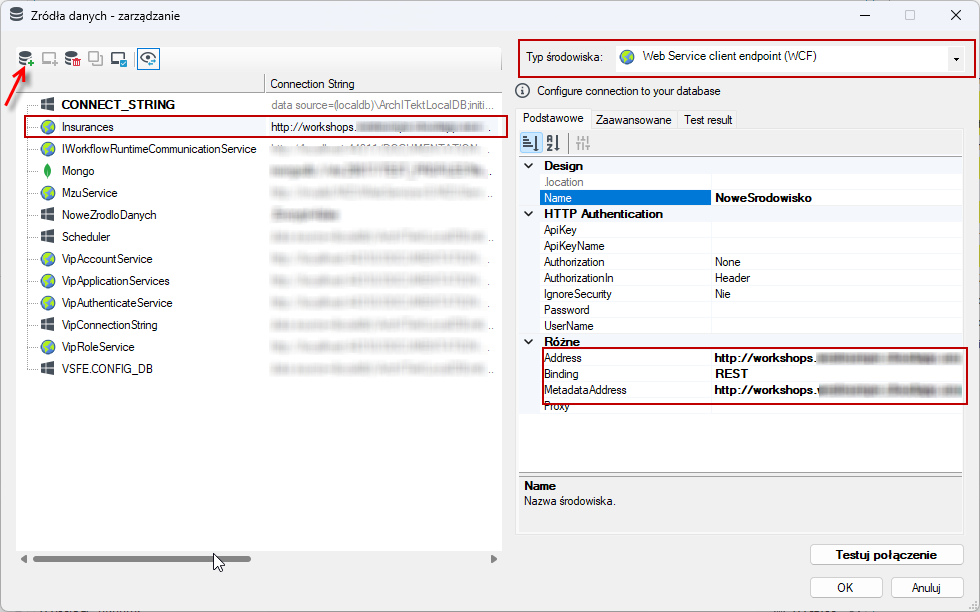
Task: Collapse the Różne property category
Action: [529, 342]
